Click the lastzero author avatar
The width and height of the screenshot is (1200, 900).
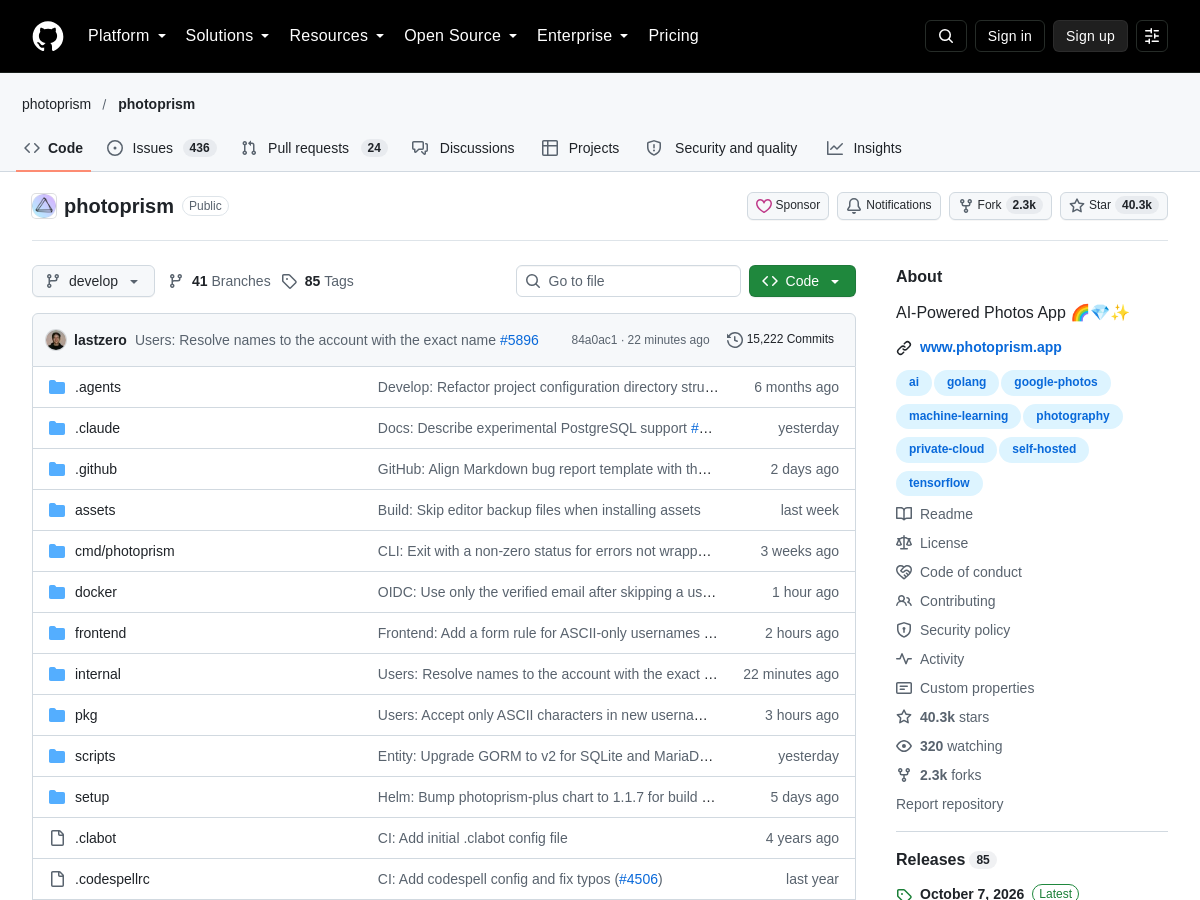point(56,340)
